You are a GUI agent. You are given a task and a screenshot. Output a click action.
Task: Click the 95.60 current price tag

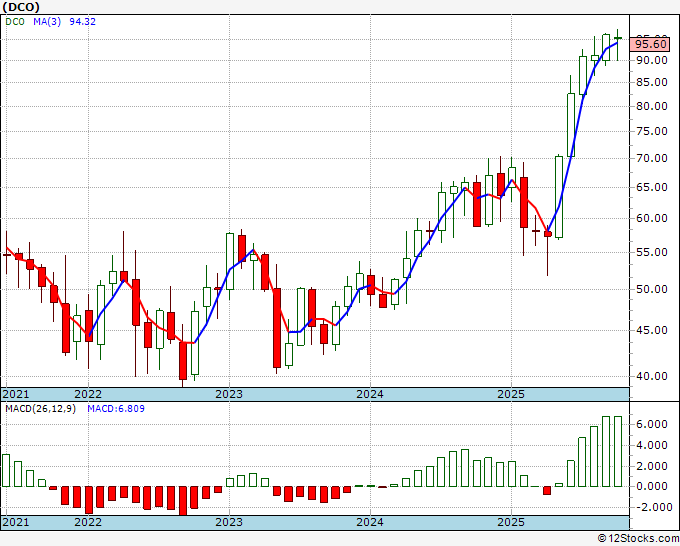coord(651,44)
